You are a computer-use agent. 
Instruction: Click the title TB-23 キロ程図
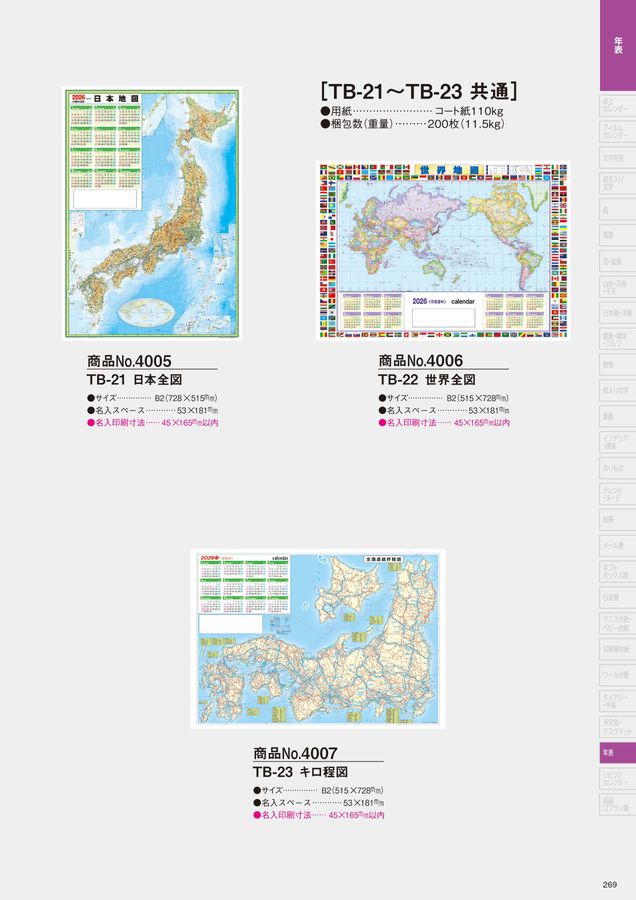click(x=300, y=772)
